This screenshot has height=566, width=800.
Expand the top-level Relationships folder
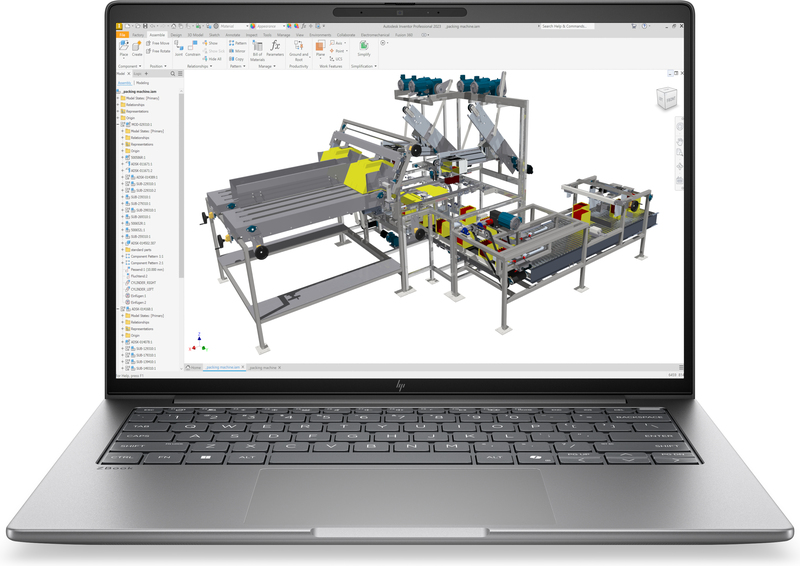pyautogui.click(x=118, y=105)
